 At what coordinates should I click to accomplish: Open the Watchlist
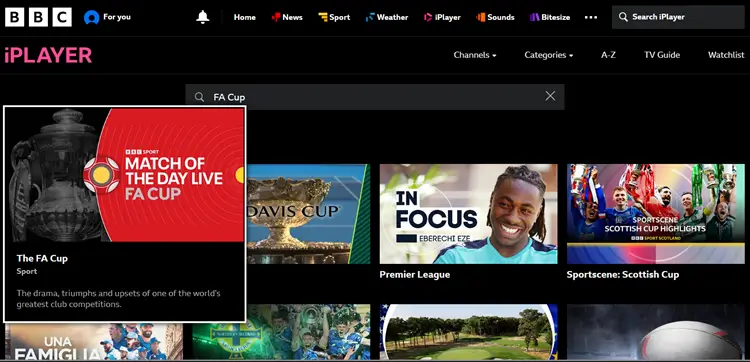pyautogui.click(x=726, y=55)
